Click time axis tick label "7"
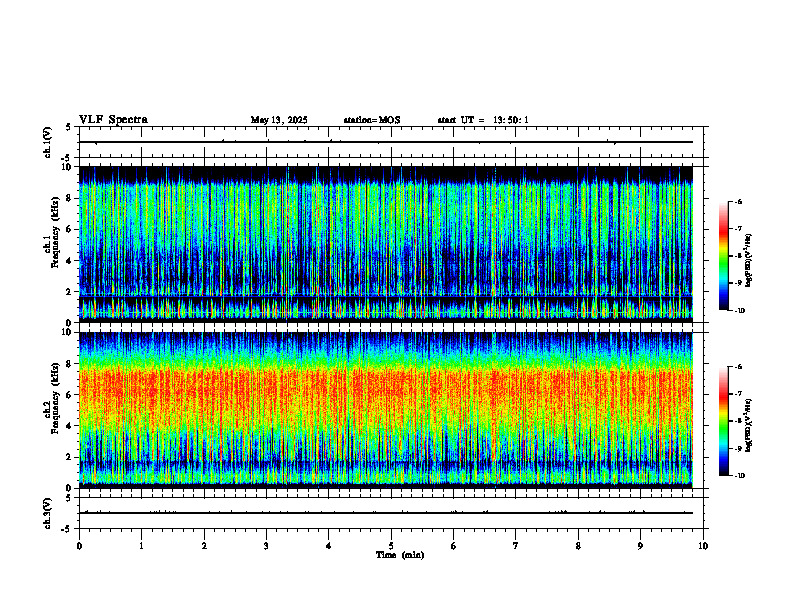 516,546
